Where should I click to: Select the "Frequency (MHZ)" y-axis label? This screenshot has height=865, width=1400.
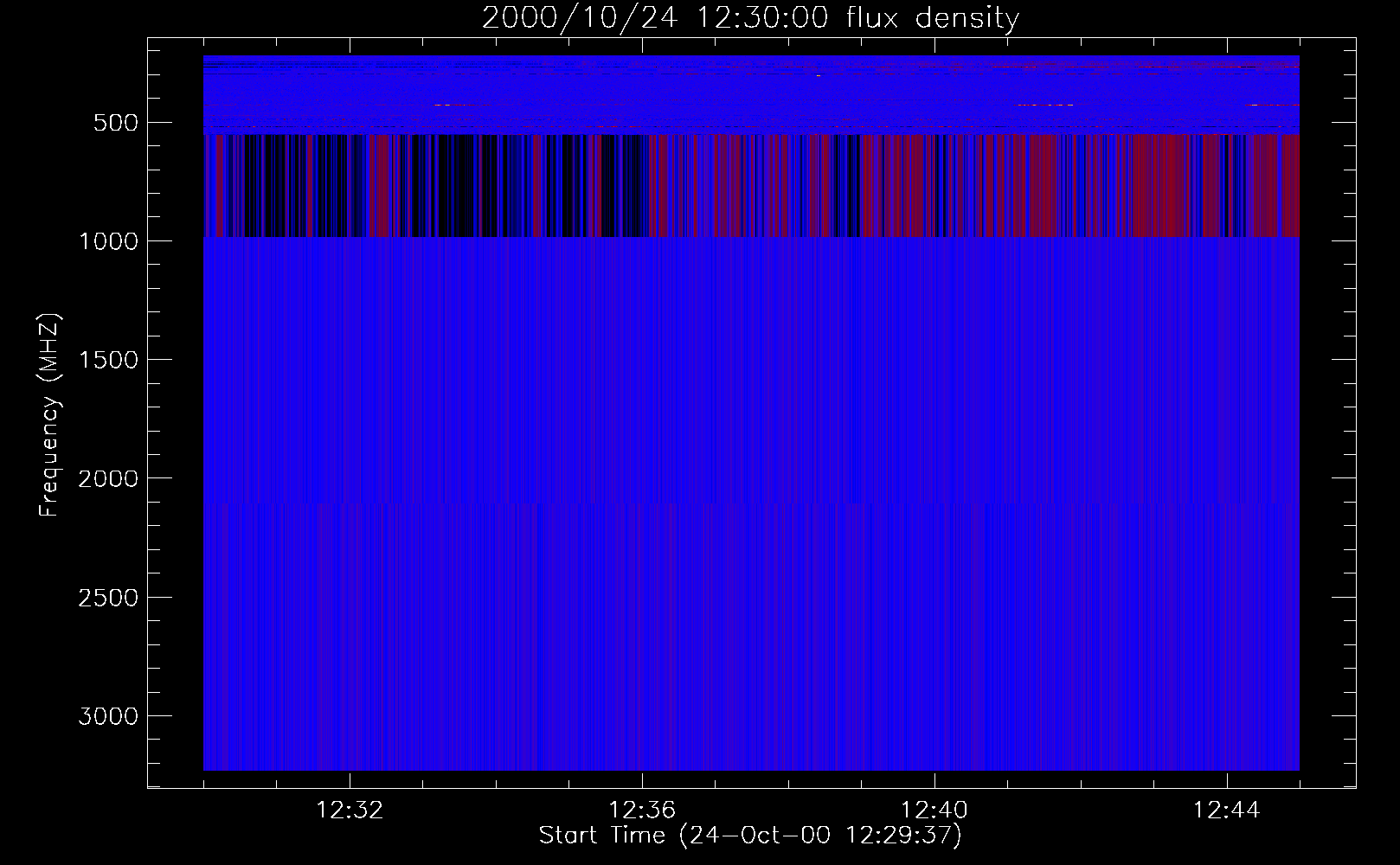point(49,415)
